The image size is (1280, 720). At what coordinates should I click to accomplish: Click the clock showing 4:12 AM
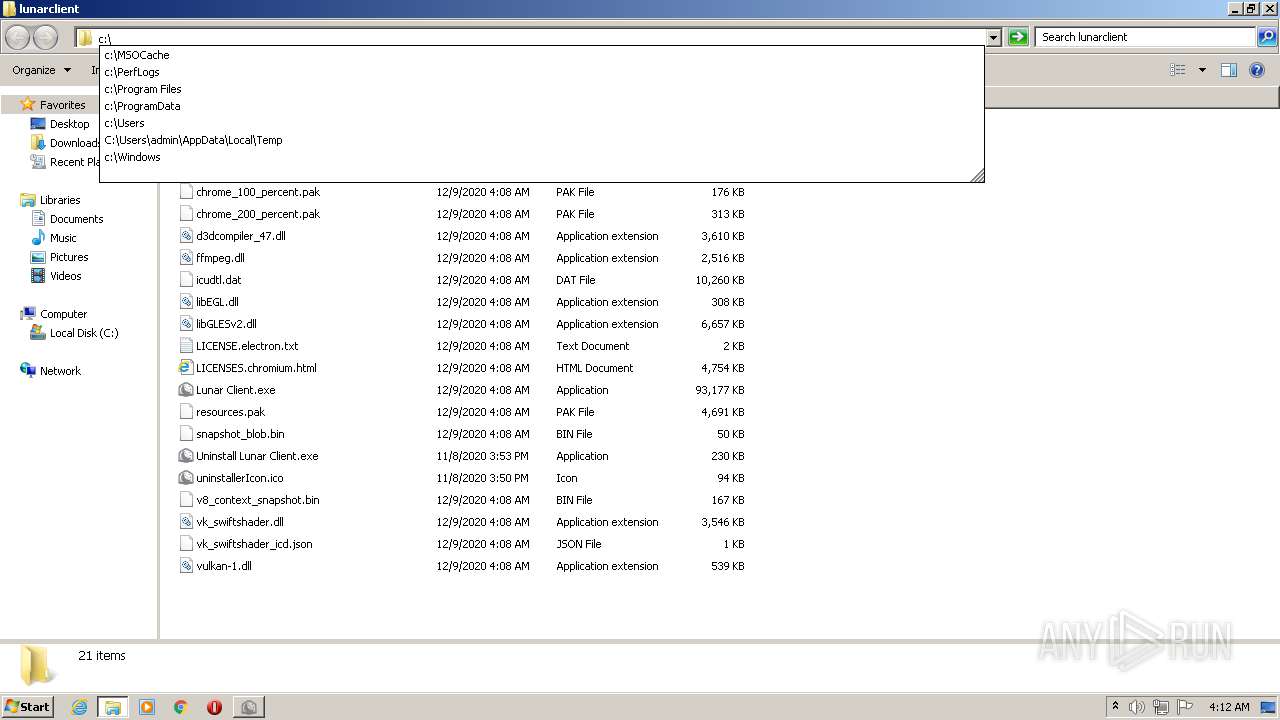coord(1229,707)
